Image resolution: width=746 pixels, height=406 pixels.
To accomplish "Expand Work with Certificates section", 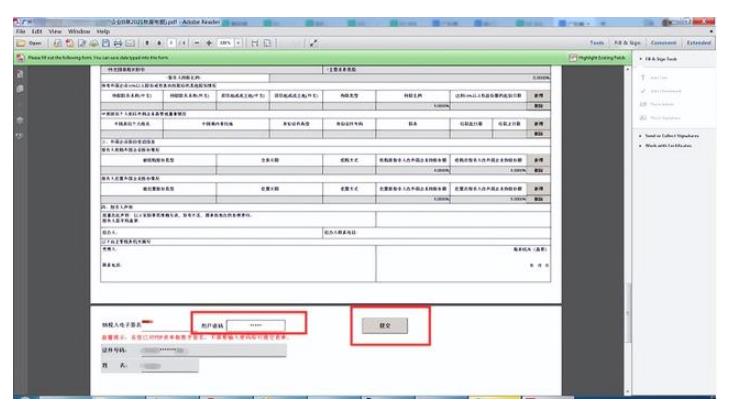I will (673, 146).
